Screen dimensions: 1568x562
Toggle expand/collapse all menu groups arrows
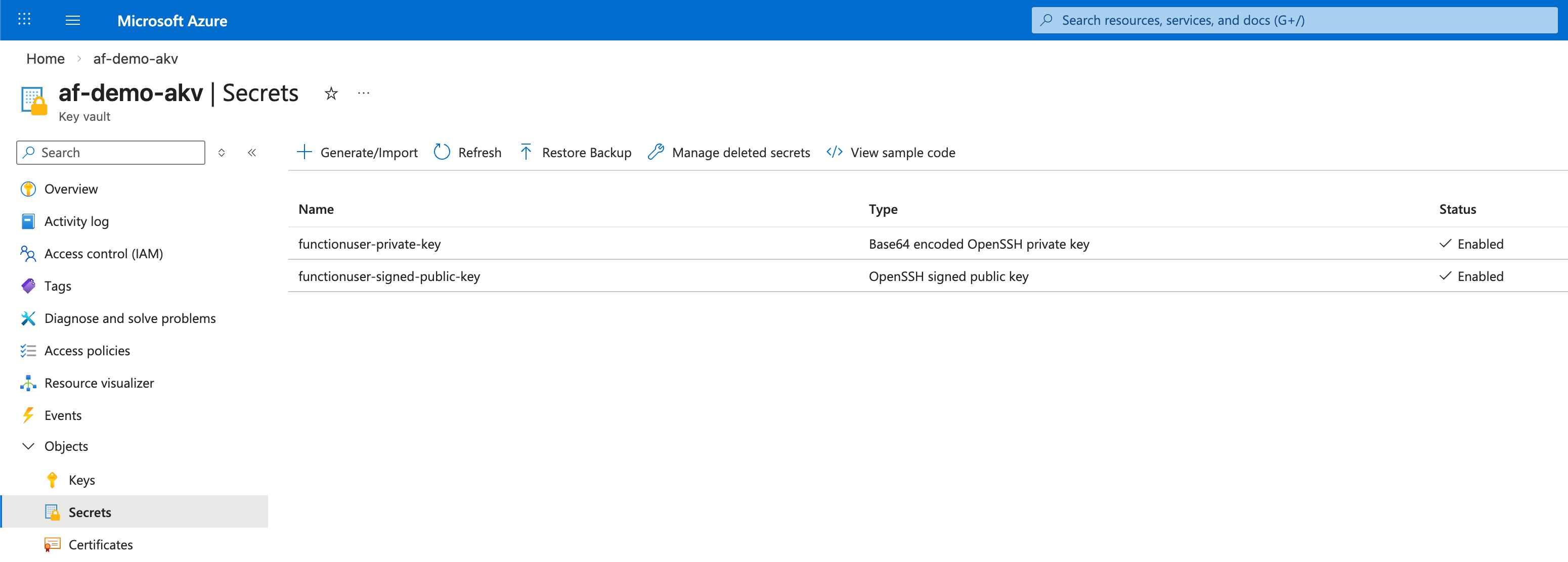222,153
